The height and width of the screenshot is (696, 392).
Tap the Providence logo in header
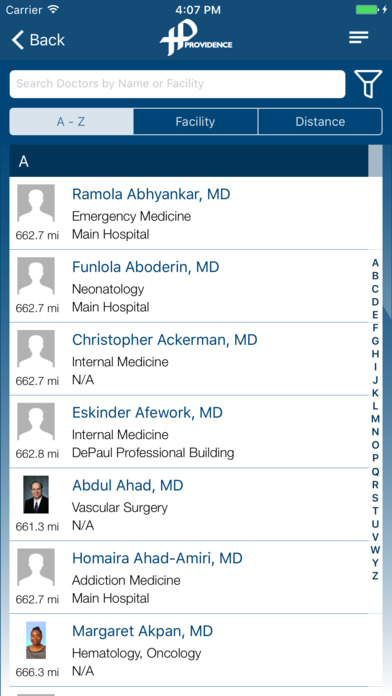tap(196, 38)
